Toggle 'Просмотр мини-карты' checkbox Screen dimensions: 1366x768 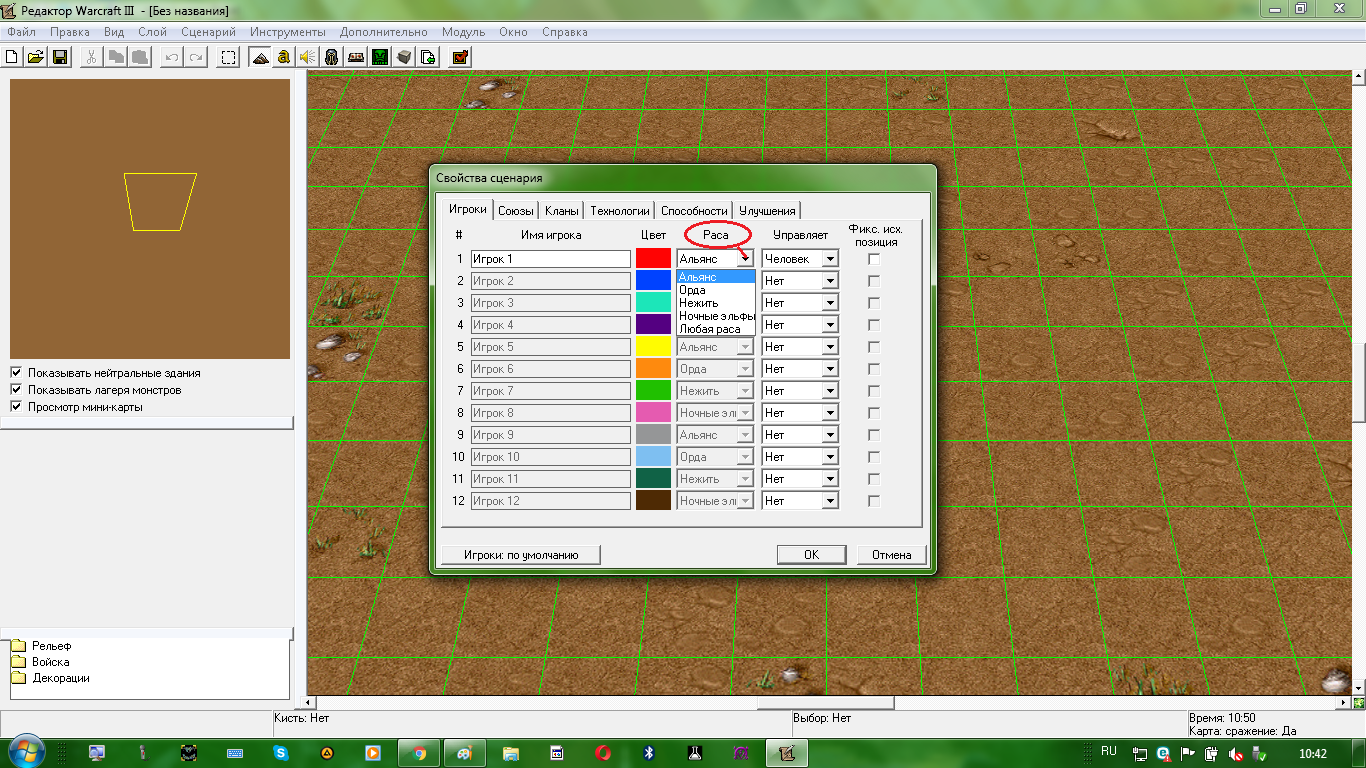pyautogui.click(x=16, y=407)
